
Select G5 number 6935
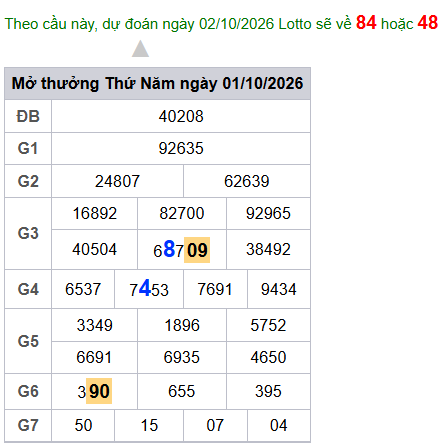click(x=182, y=357)
